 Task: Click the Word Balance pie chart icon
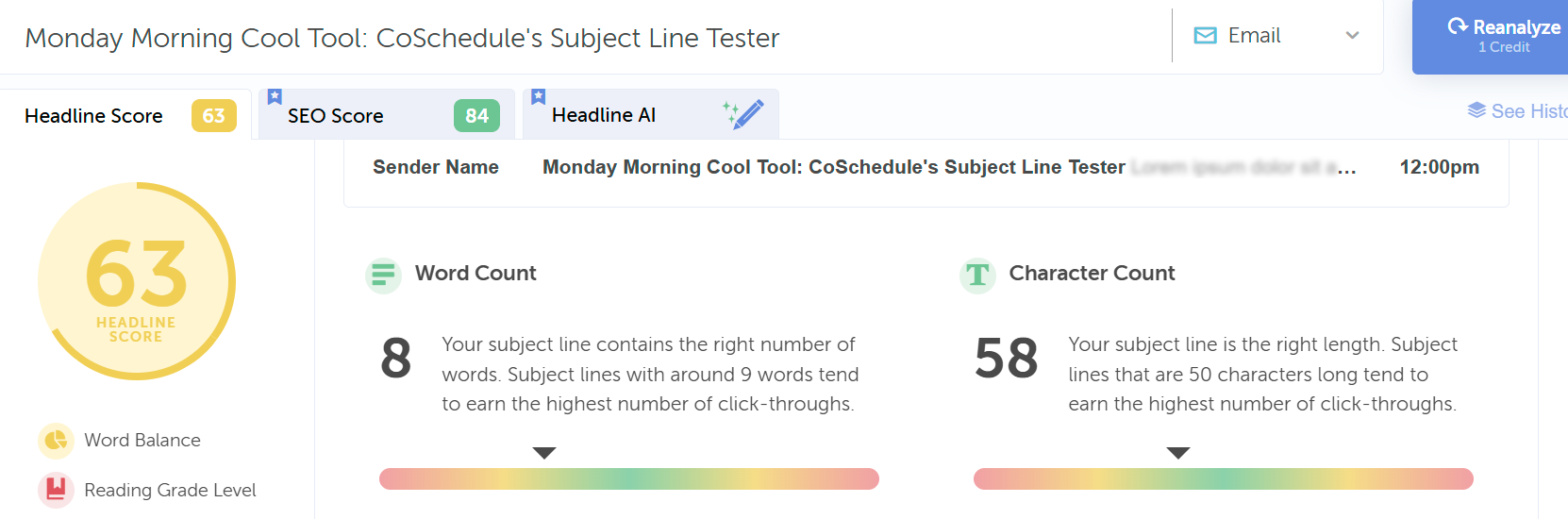click(56, 441)
